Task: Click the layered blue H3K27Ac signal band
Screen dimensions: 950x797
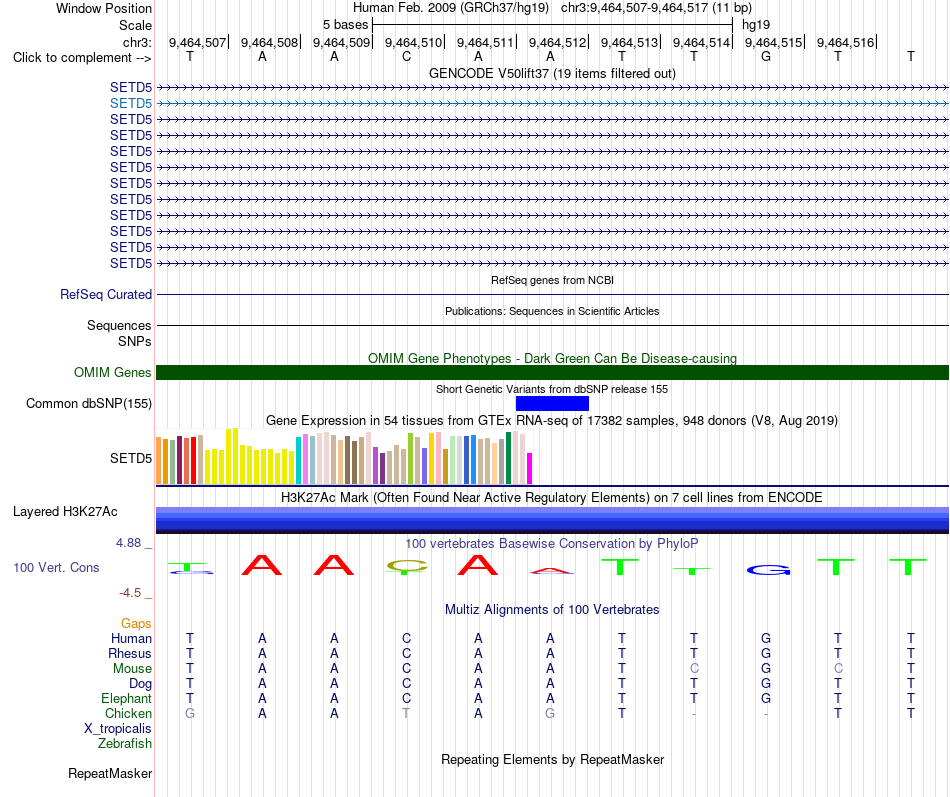Action: click(552, 520)
